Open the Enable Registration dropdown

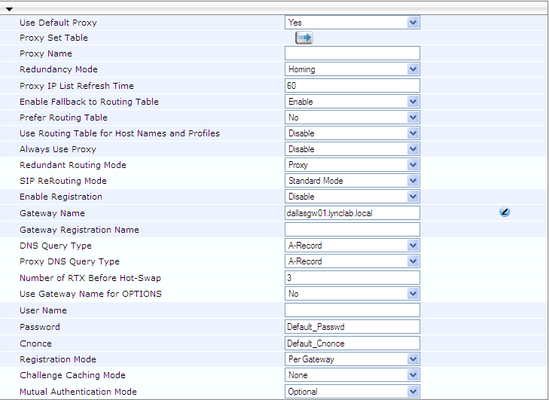[352, 196]
